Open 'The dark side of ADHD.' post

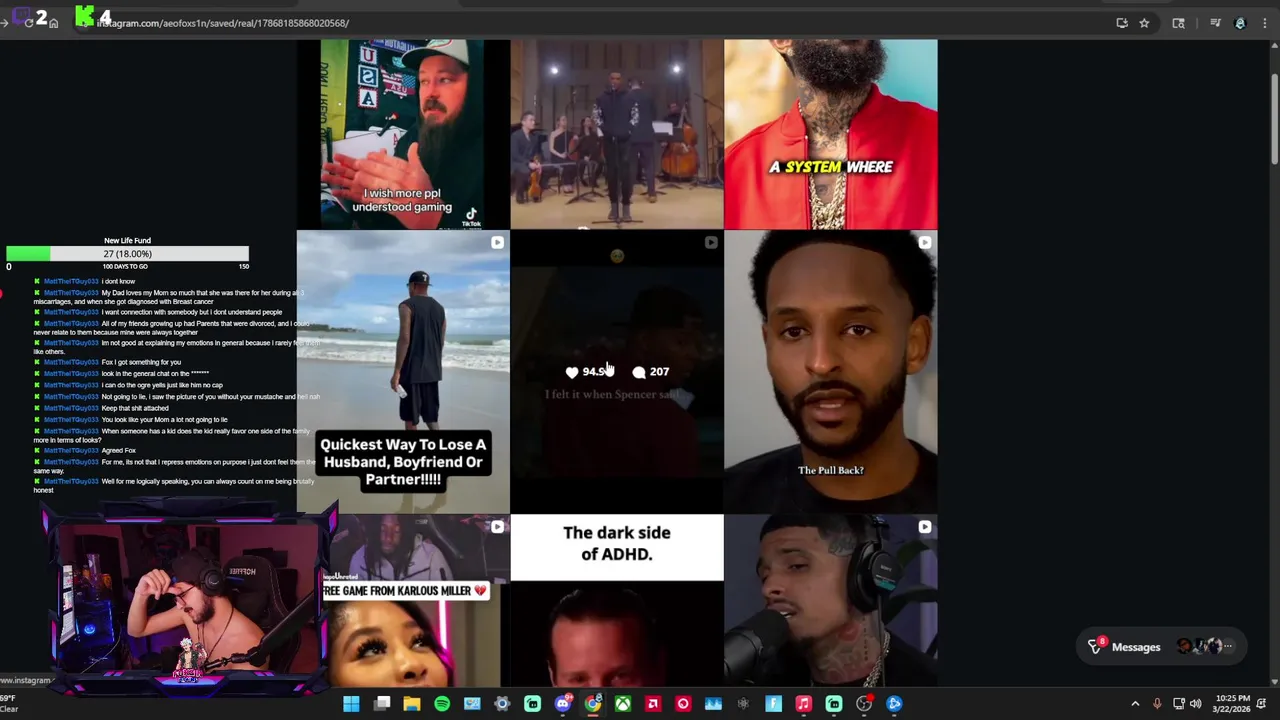point(617,601)
